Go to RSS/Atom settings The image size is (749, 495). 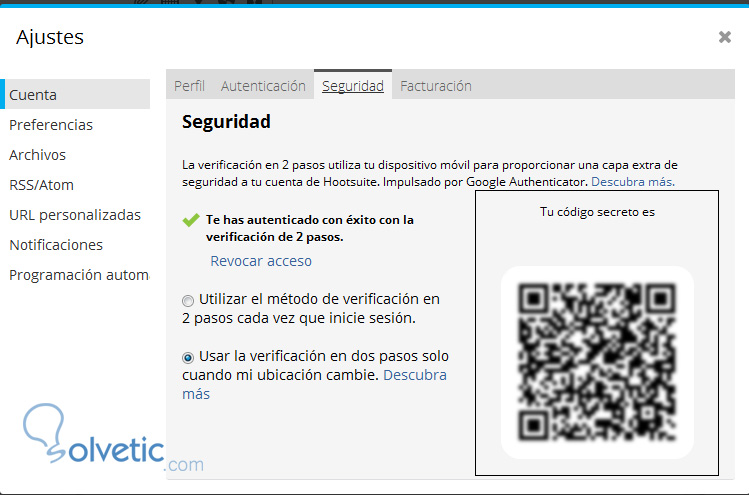pos(41,185)
